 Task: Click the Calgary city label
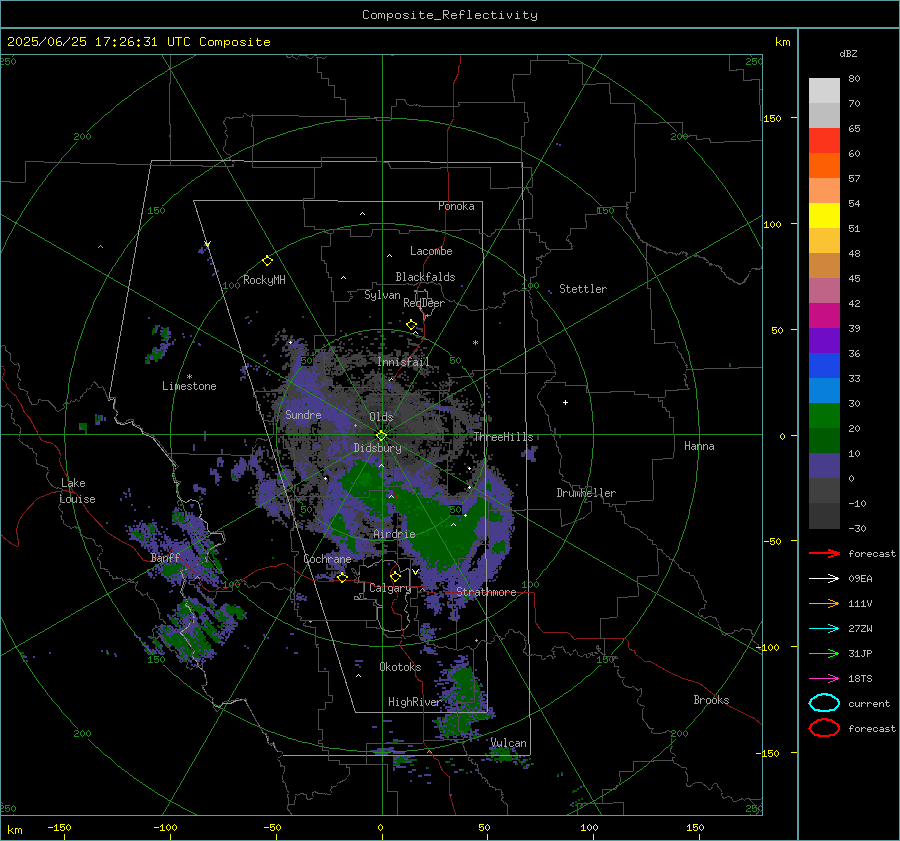tap(390, 588)
